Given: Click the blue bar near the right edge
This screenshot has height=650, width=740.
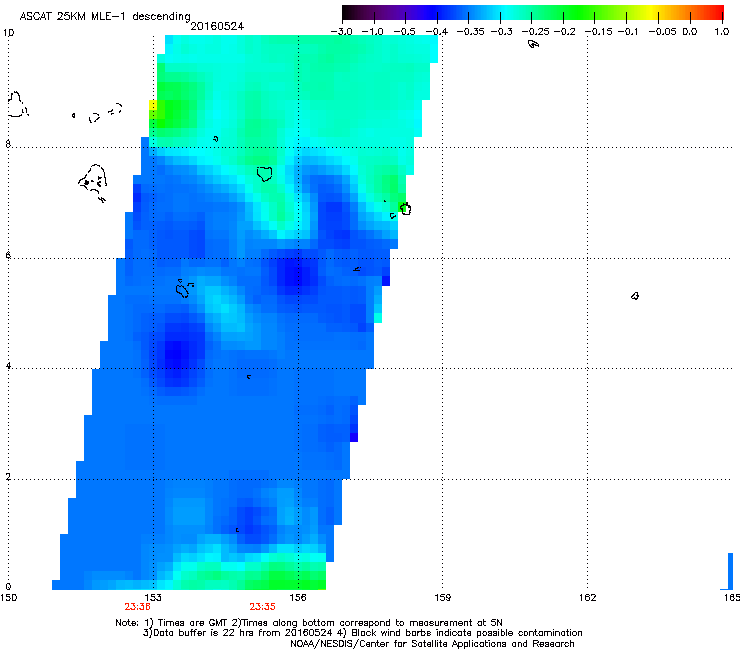Looking at the screenshot, I should [730, 571].
